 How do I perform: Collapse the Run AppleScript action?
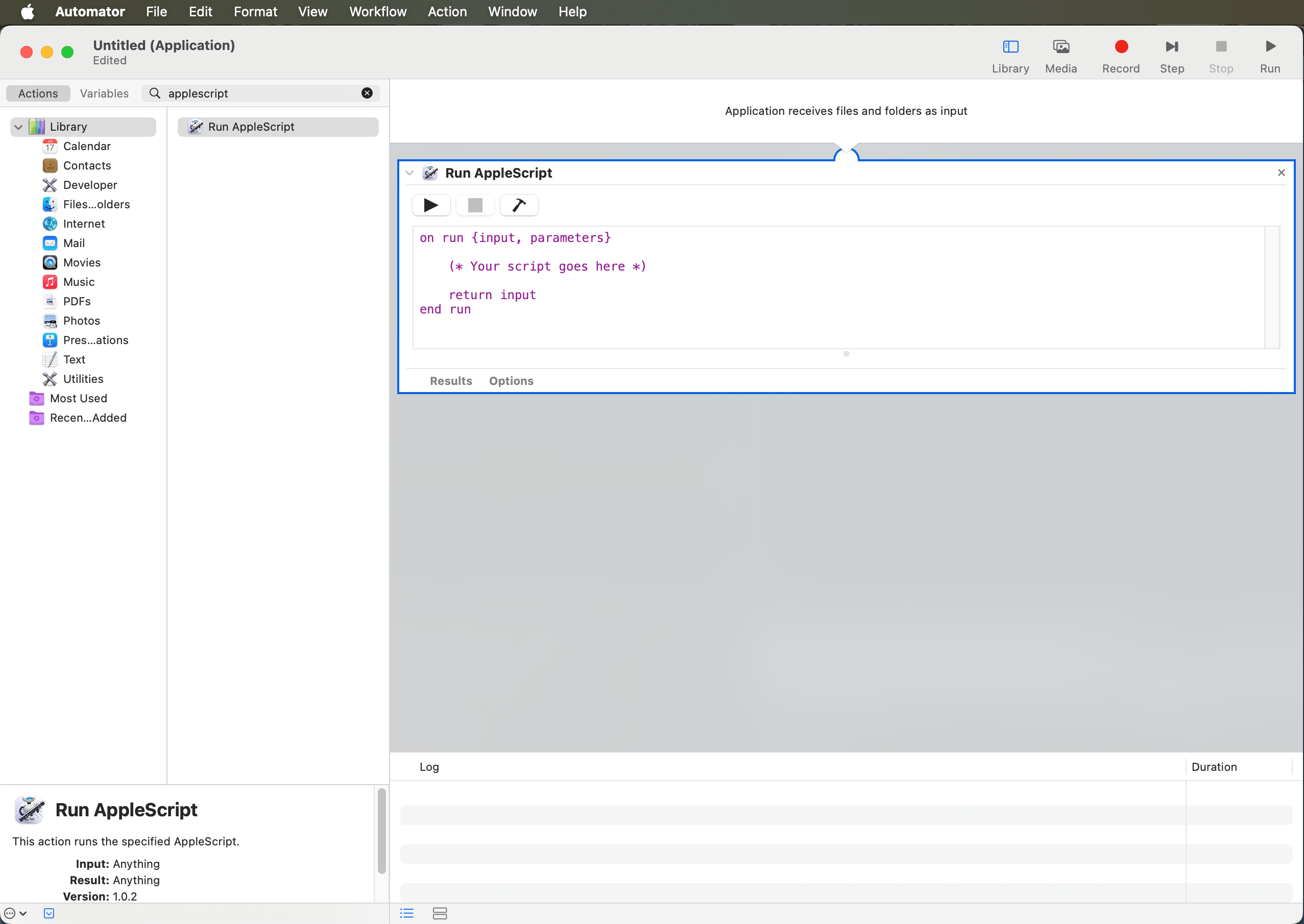pyautogui.click(x=409, y=173)
